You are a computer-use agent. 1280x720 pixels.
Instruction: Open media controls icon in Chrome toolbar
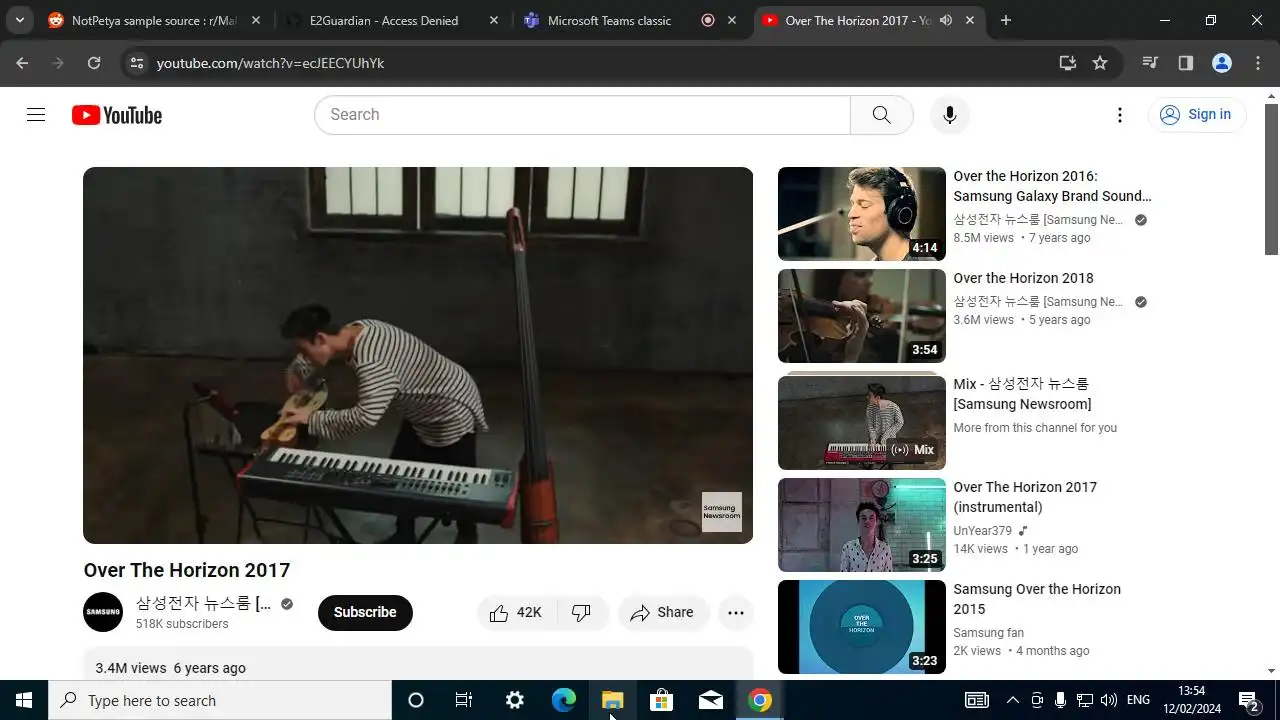point(1150,63)
